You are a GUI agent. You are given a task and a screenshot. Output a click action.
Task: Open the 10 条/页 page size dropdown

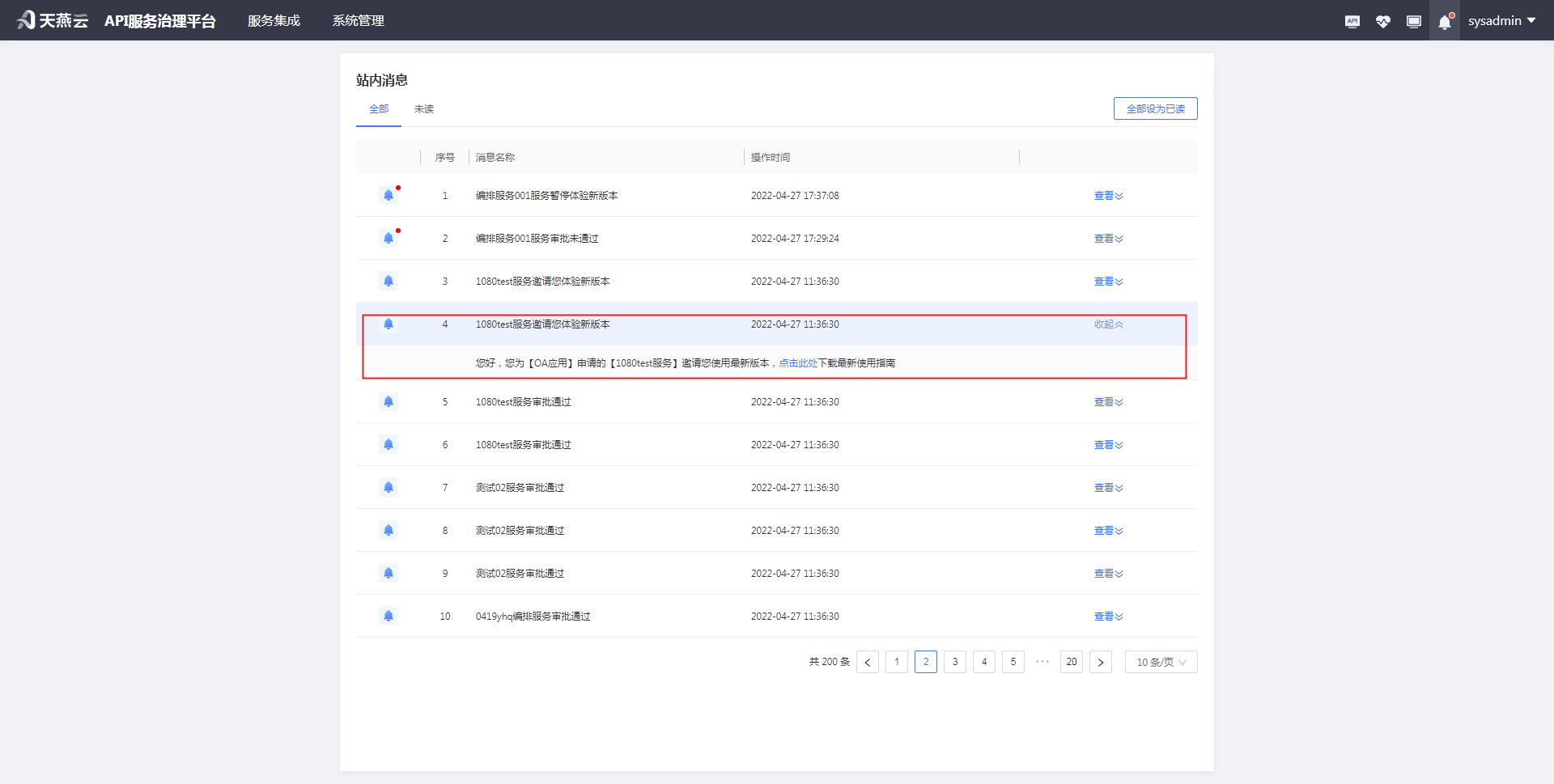click(x=1161, y=662)
